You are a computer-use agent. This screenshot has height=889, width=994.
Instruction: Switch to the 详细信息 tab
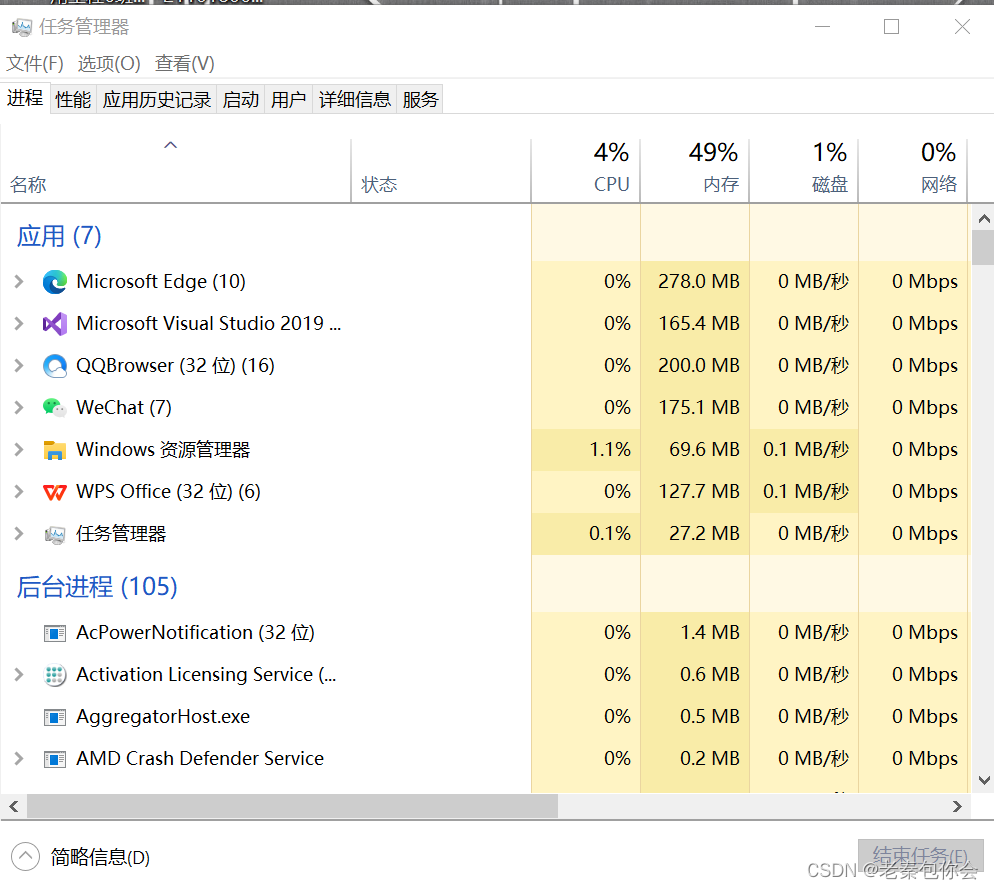click(x=354, y=100)
